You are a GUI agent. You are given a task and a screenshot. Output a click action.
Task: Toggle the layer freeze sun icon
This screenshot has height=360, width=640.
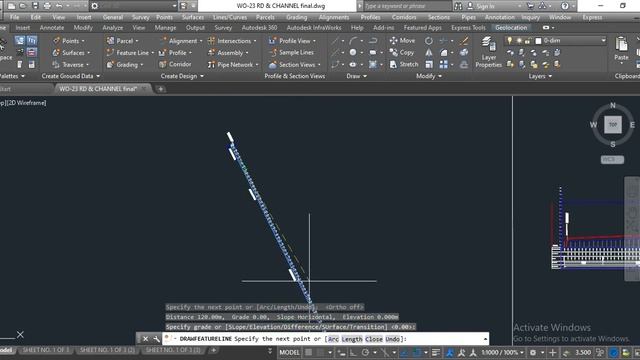[519, 40]
